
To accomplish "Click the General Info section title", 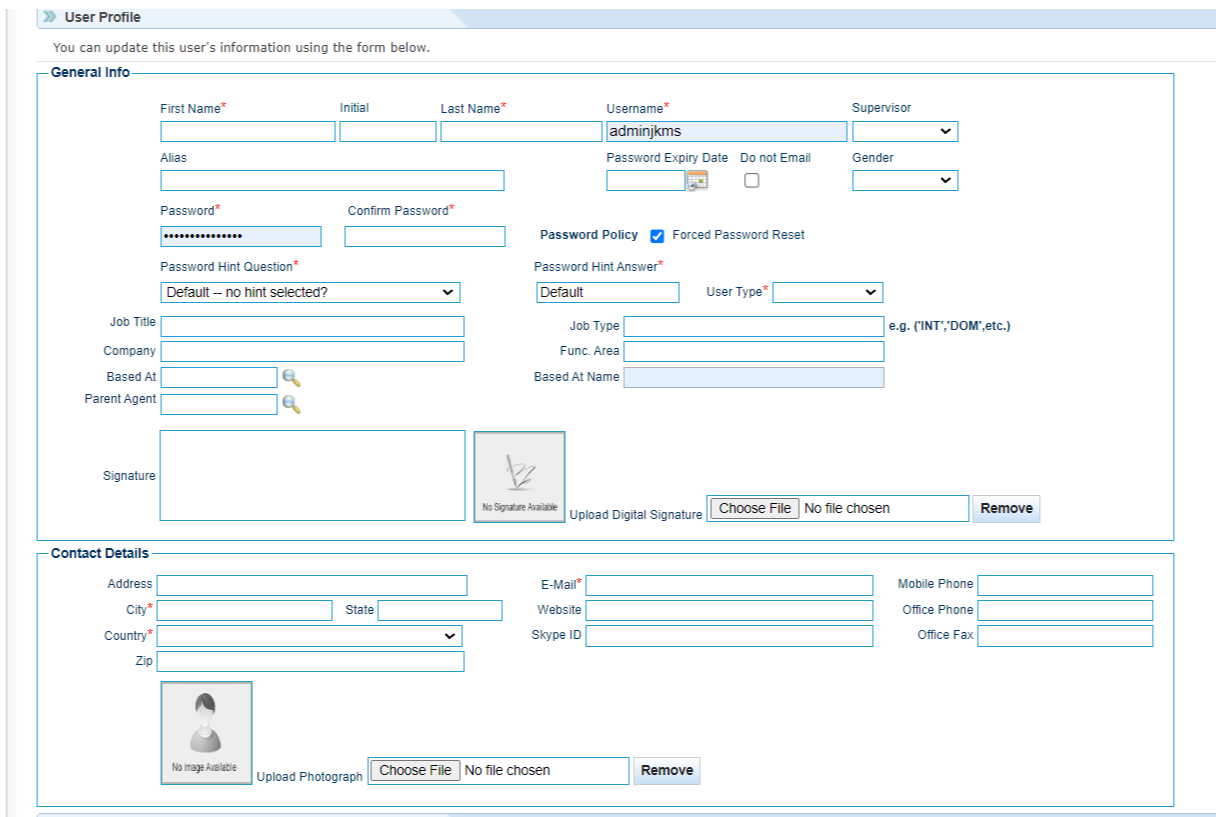I will coord(90,72).
